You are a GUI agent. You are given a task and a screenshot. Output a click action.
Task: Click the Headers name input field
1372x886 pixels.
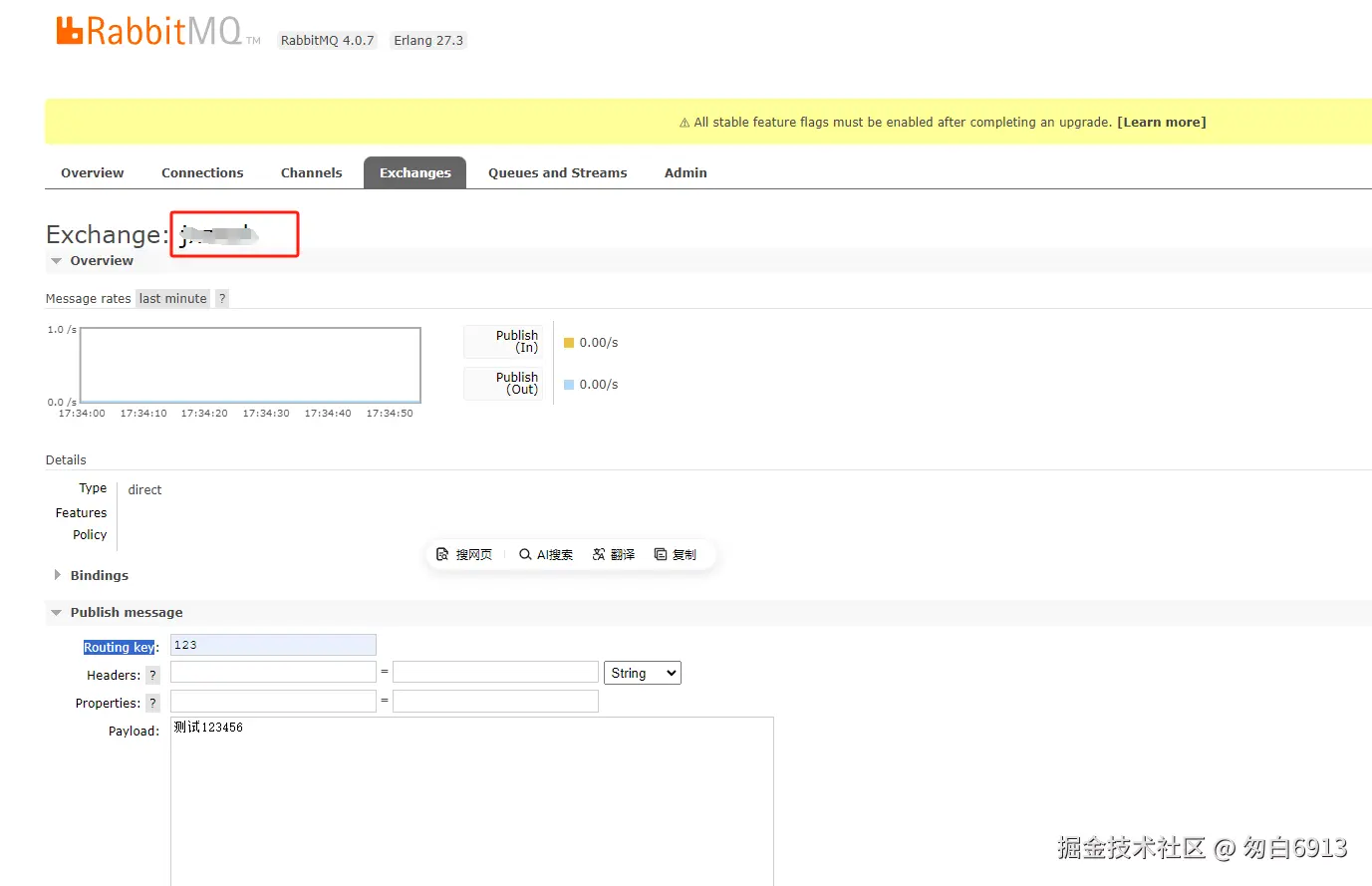click(273, 672)
